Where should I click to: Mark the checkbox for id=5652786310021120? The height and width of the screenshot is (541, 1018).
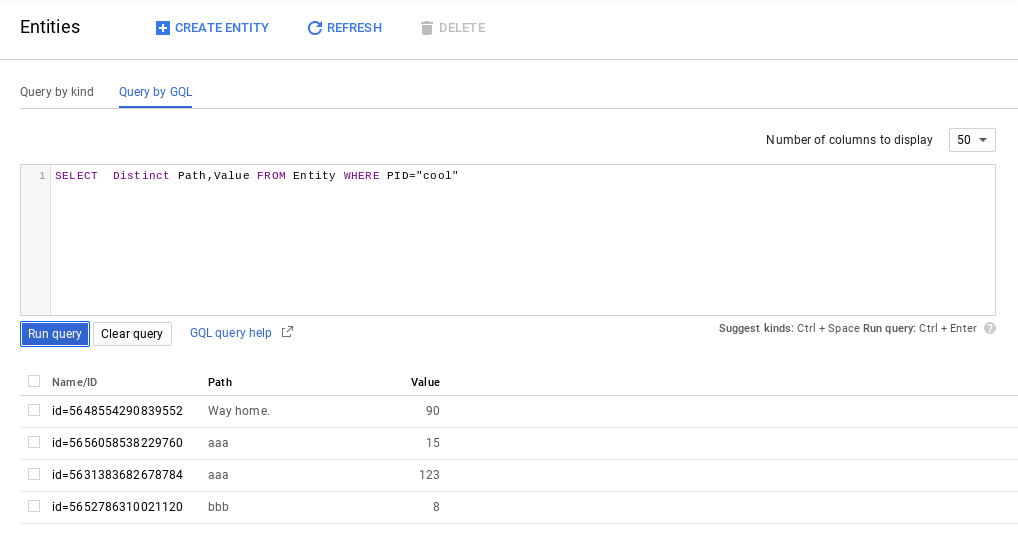click(34, 506)
